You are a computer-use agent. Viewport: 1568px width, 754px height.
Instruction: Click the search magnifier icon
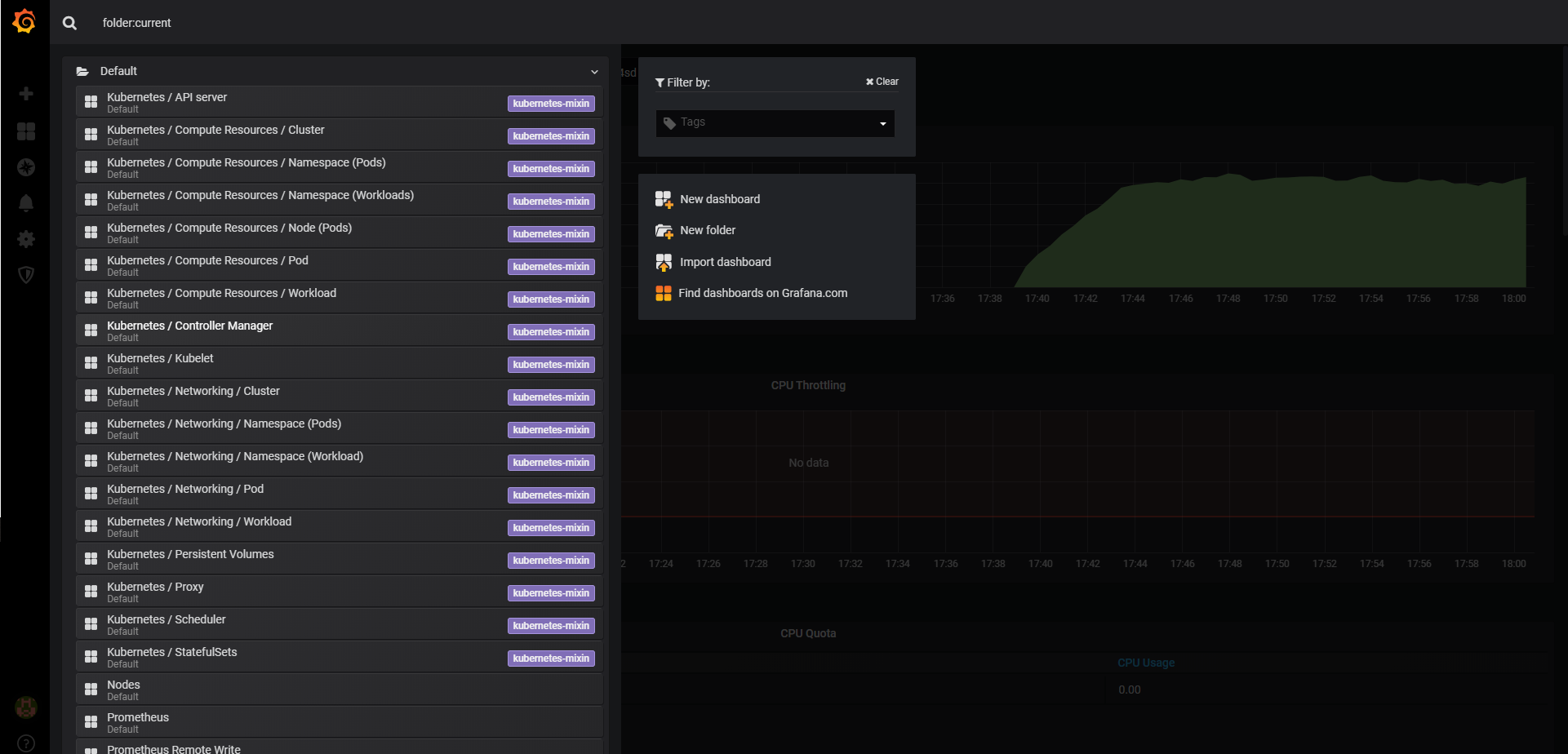pos(70,23)
